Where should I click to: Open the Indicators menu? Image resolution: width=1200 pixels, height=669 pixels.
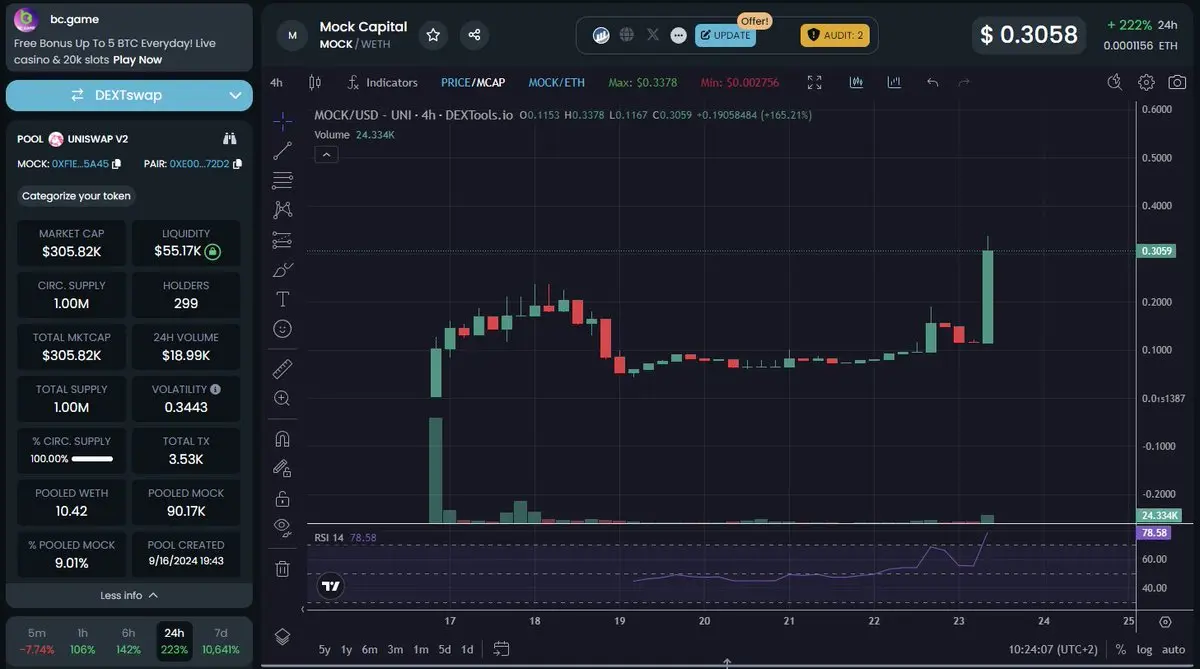pos(382,82)
